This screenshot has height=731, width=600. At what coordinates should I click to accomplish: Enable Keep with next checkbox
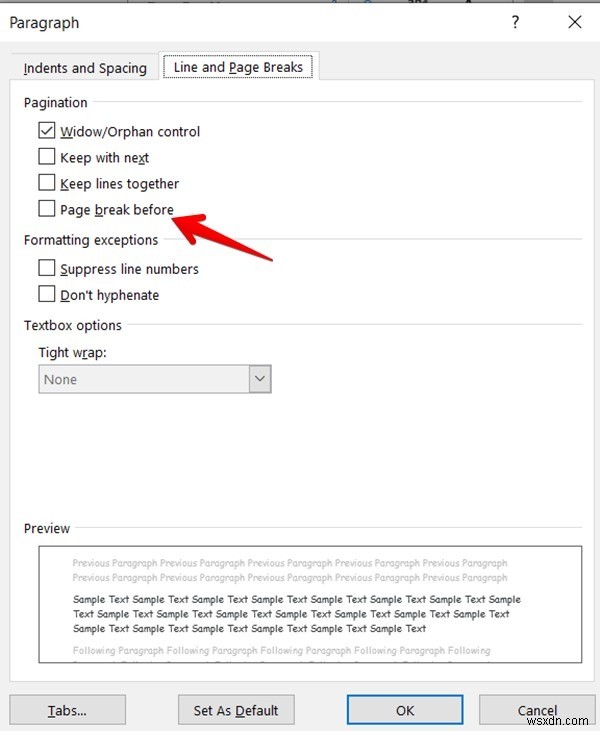pyautogui.click(x=47, y=157)
